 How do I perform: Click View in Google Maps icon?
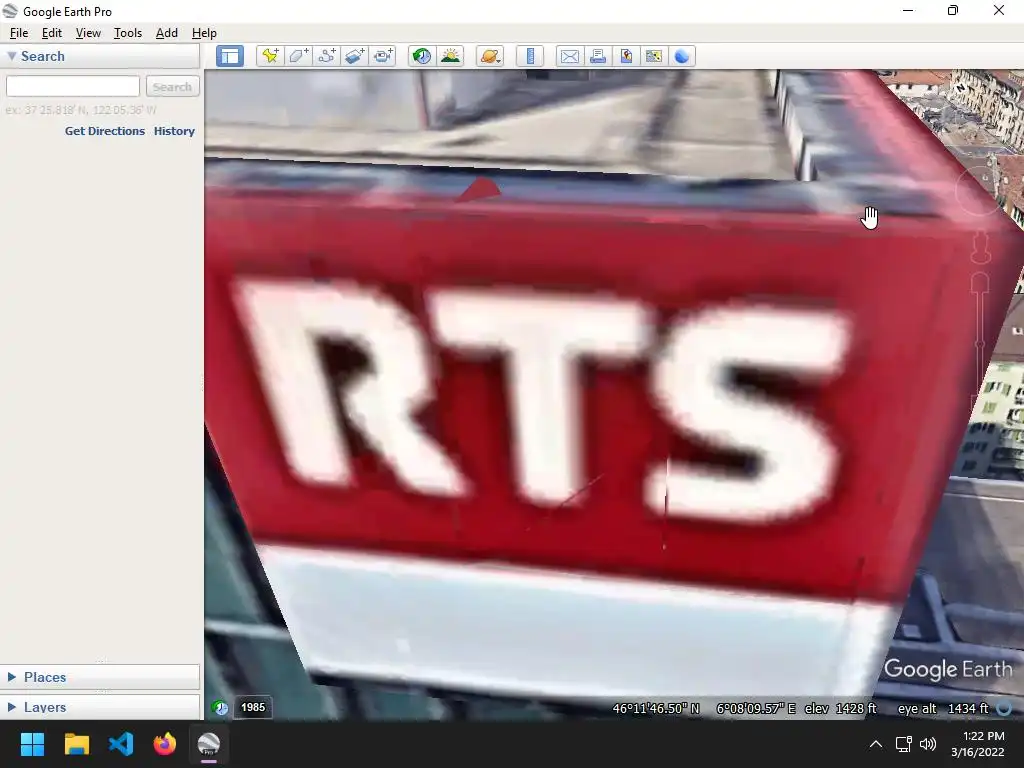click(x=654, y=56)
